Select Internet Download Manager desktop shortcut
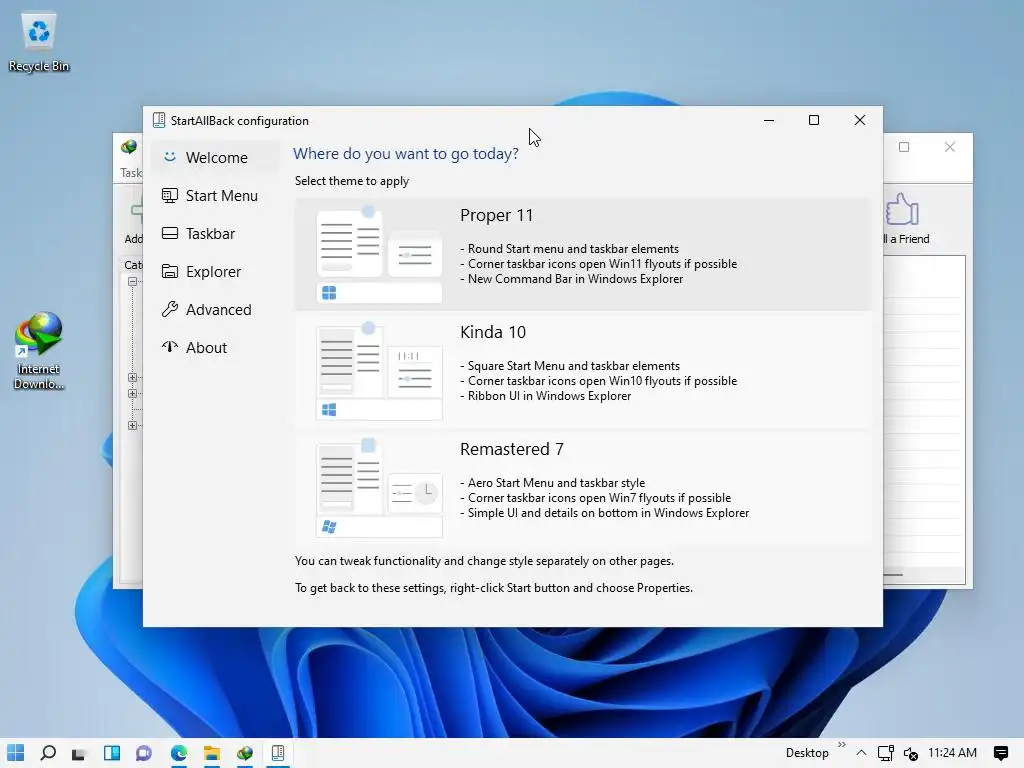The image size is (1024, 768). pyautogui.click(x=39, y=351)
